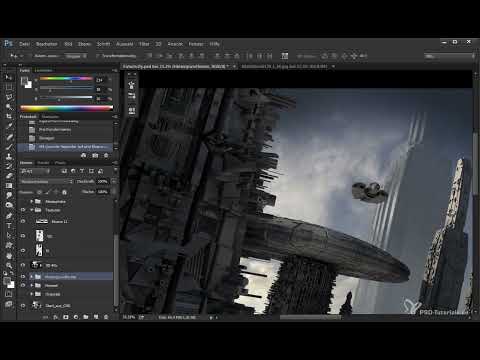
Task: Collapse the Texturen group
Action: [32, 210]
